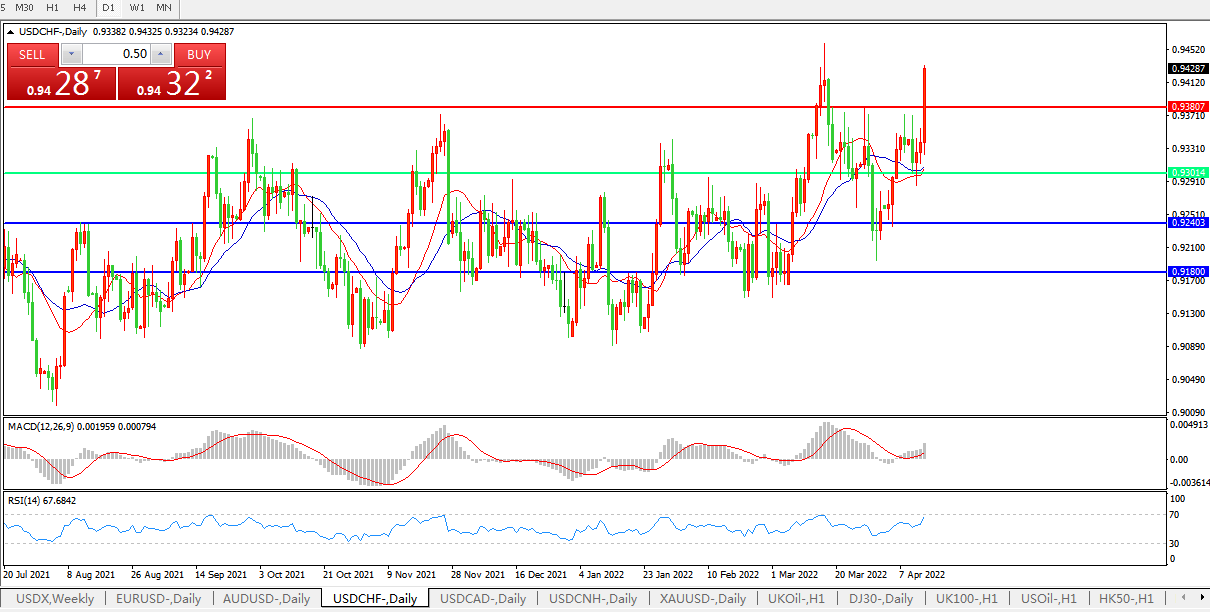Choose the MN monthly timeframe
This screenshot has height=612, width=1210.
click(x=164, y=8)
